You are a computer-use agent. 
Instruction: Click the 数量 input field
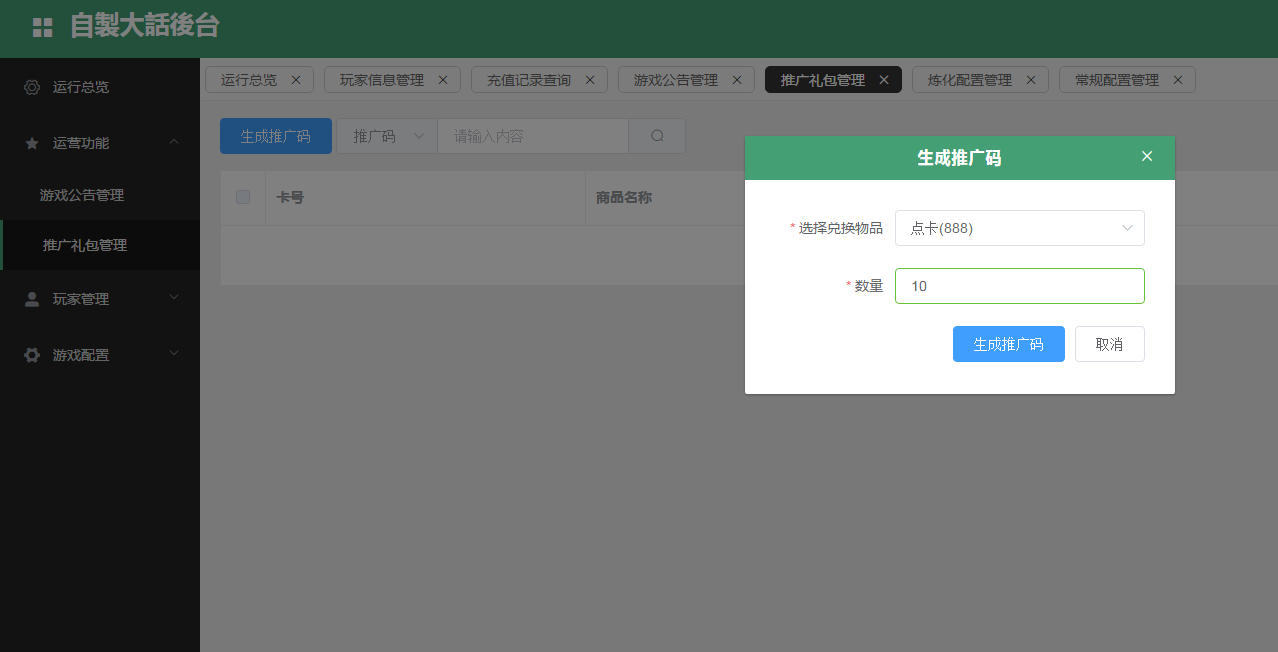pos(1019,286)
